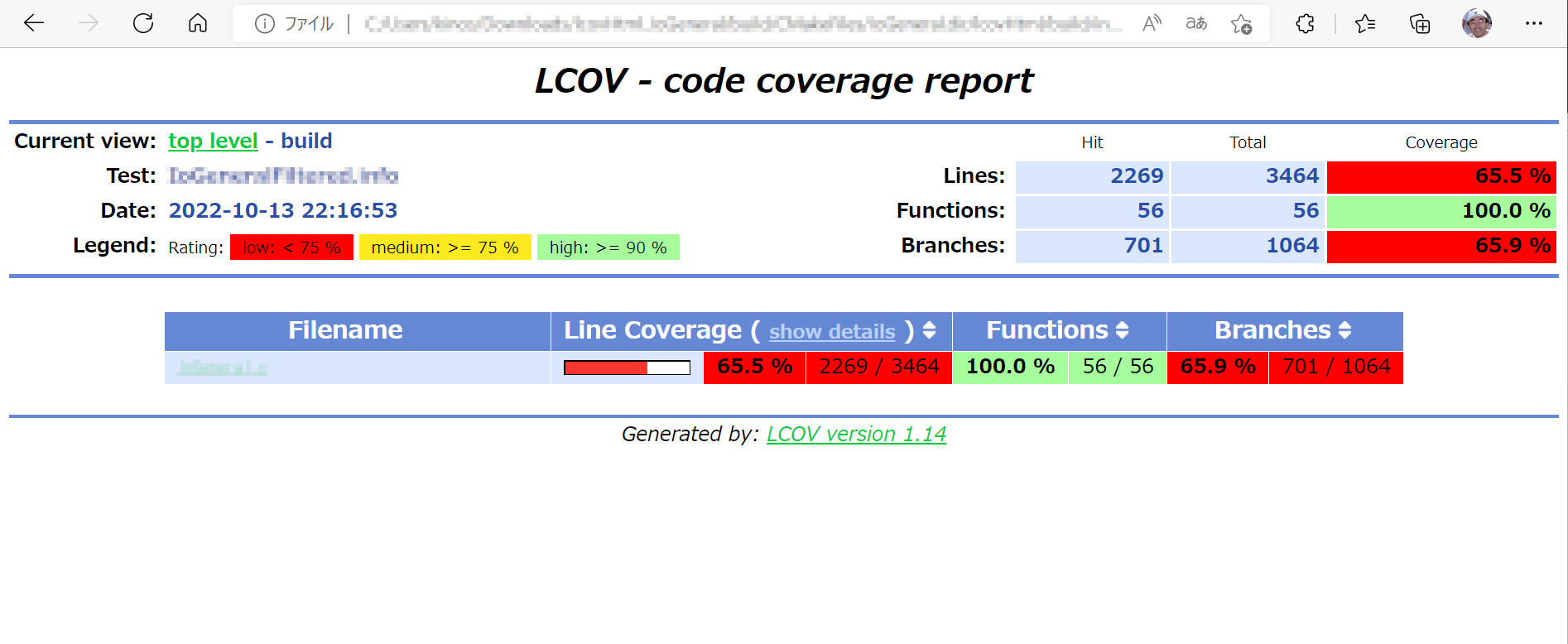Open the top level link
This screenshot has height=644, width=1568.
(213, 142)
